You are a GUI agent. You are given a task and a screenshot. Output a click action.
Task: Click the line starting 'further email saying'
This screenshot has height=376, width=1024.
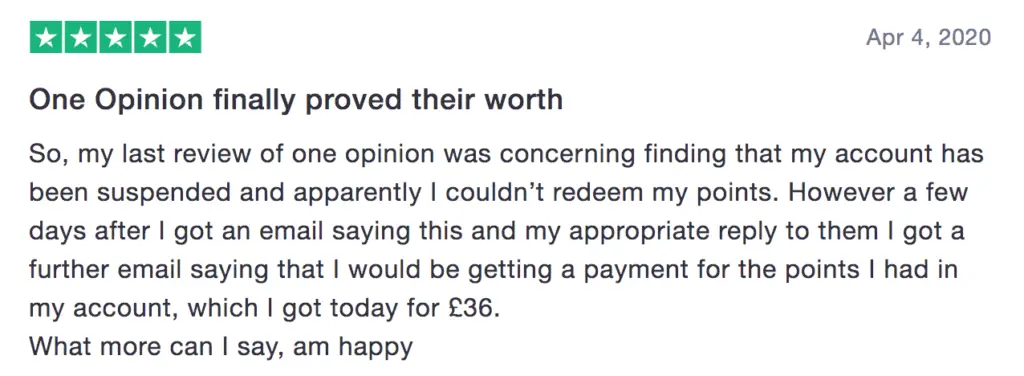point(493,269)
